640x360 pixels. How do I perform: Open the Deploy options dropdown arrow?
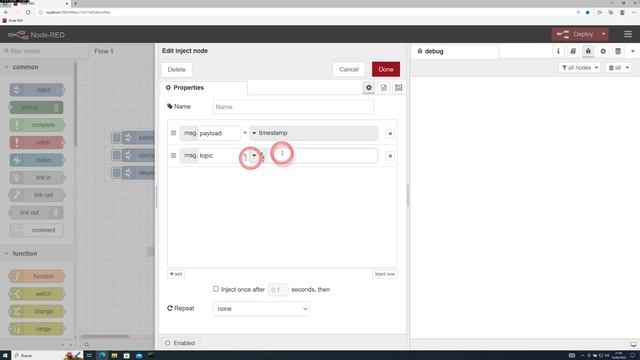pos(603,34)
